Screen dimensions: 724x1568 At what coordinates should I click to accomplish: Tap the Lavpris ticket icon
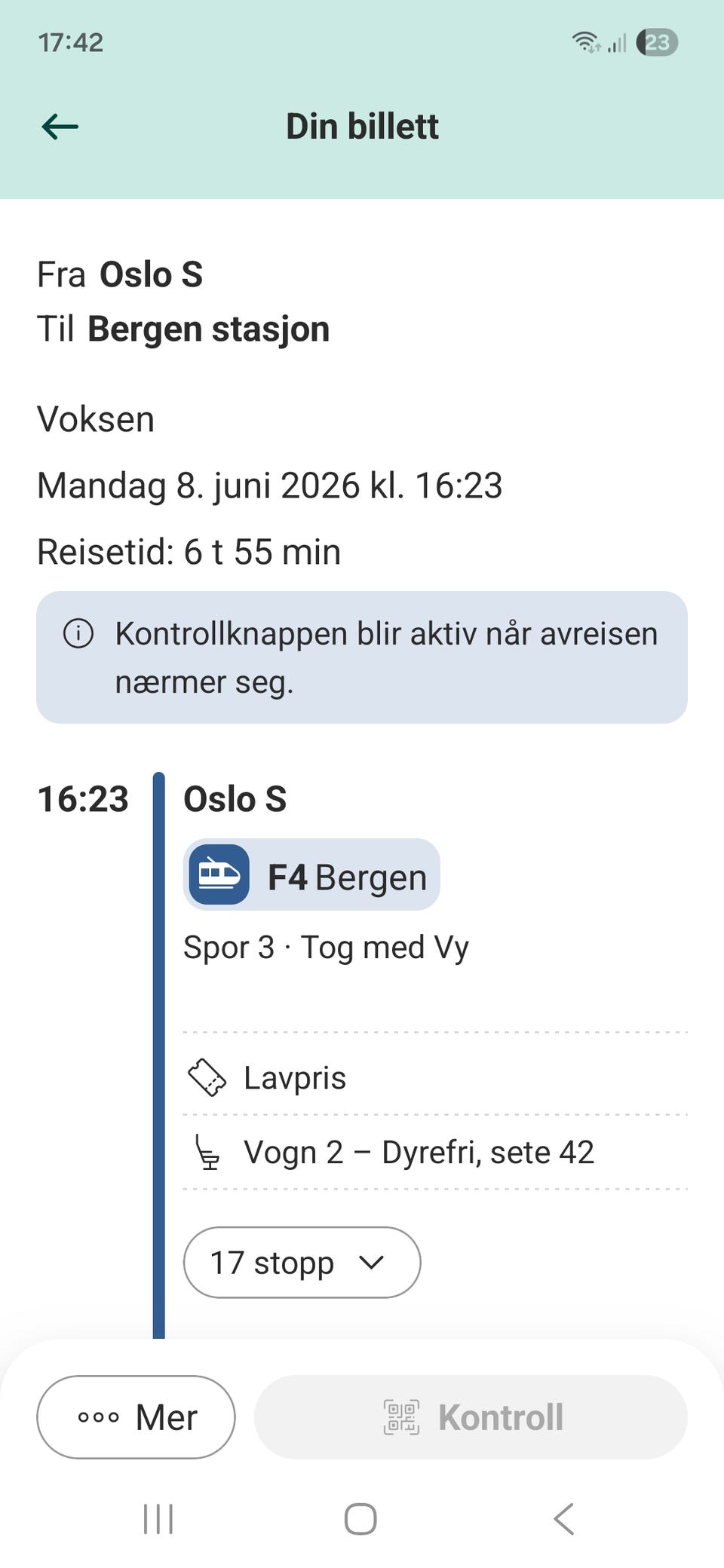click(x=207, y=1077)
